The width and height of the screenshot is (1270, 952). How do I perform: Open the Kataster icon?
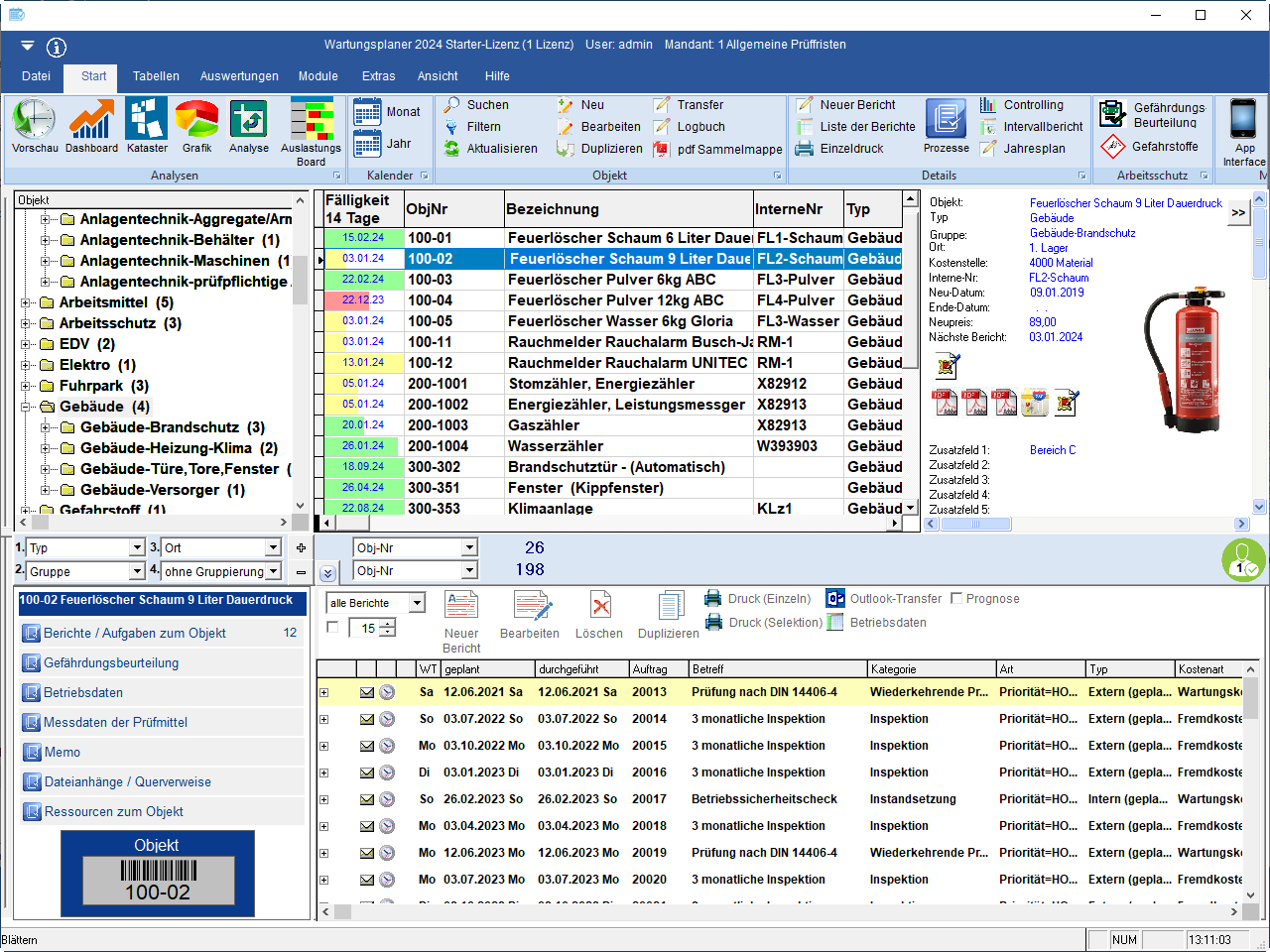click(x=147, y=120)
